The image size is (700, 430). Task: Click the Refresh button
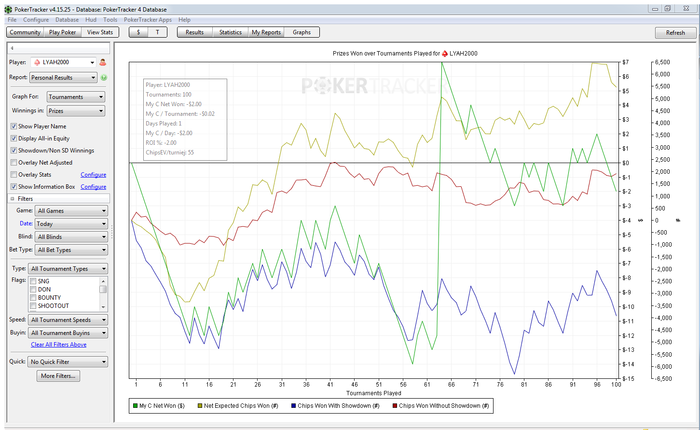pyautogui.click(x=675, y=33)
